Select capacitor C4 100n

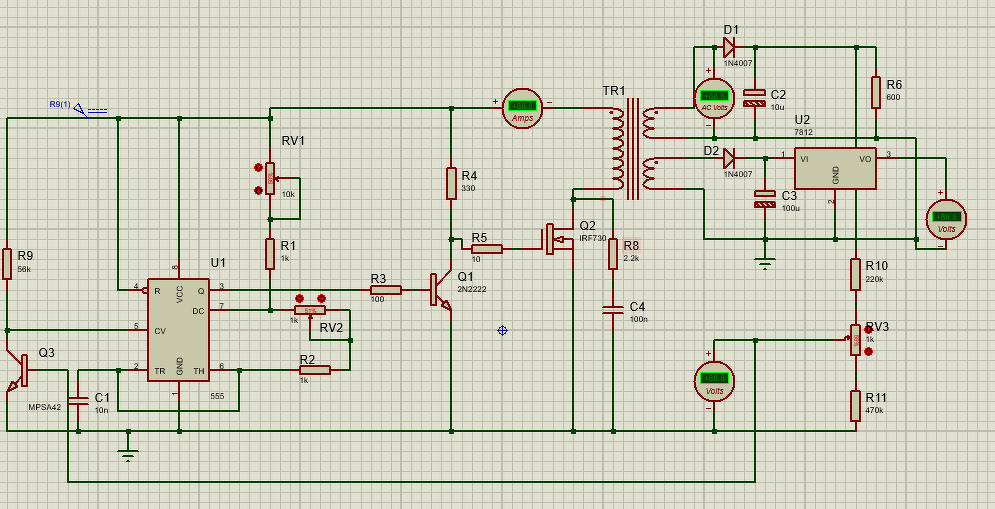click(x=613, y=310)
